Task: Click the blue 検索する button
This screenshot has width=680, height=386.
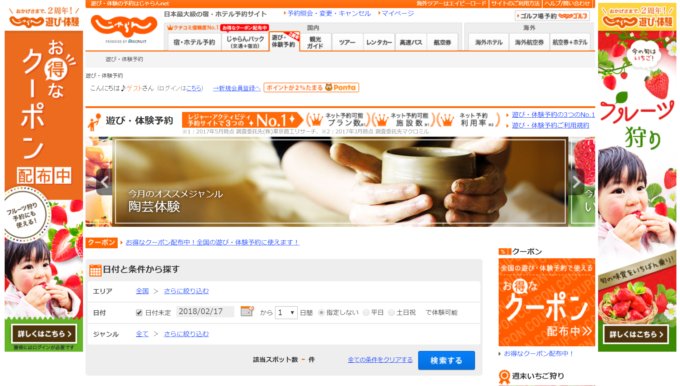Action: (x=446, y=360)
